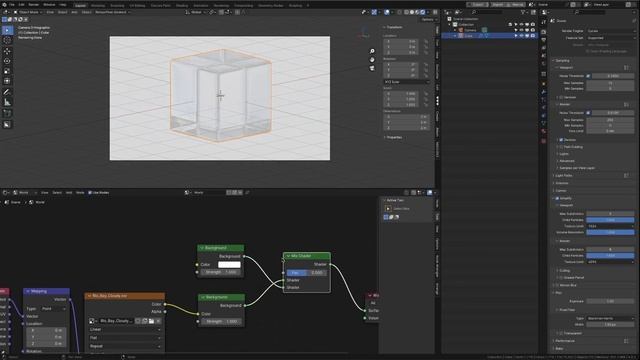Open Pixel Filter Type dropdown
The height and width of the screenshot is (360, 640).
pos(611,318)
